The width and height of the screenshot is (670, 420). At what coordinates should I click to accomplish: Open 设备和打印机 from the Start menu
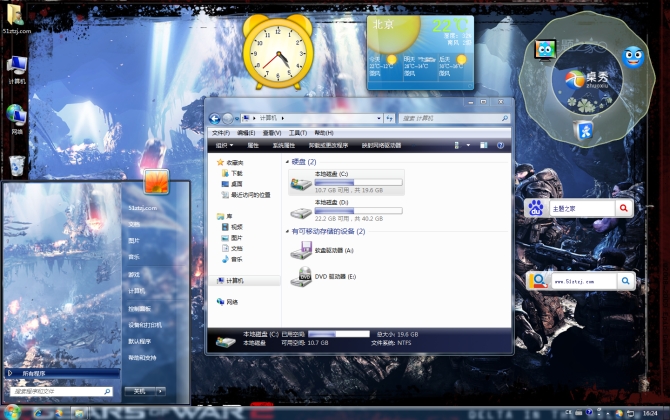point(145,325)
